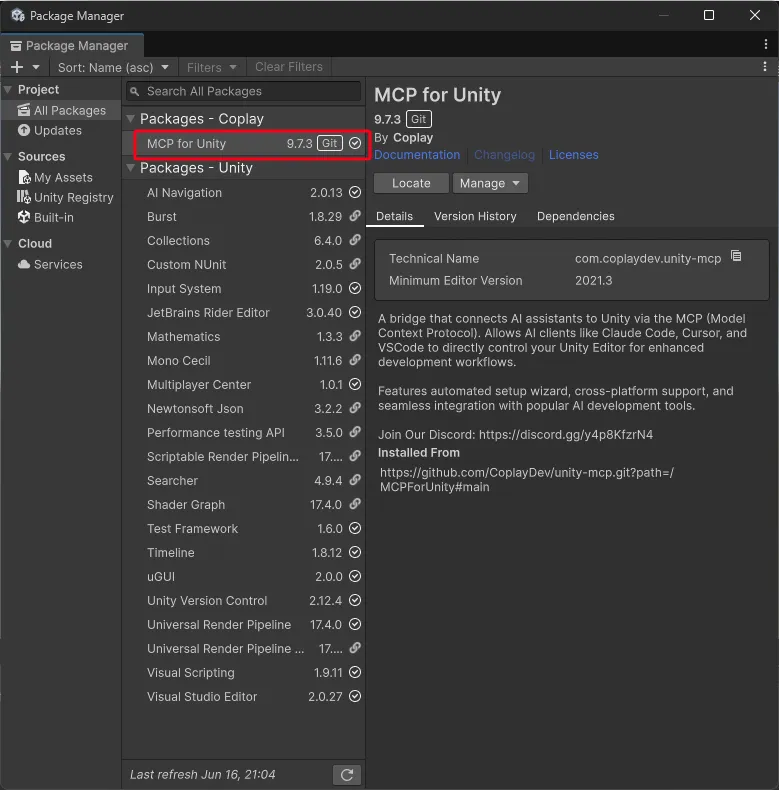
Task: Click the Last refresh Jun 16, 21:04 text
Action: coord(203,775)
